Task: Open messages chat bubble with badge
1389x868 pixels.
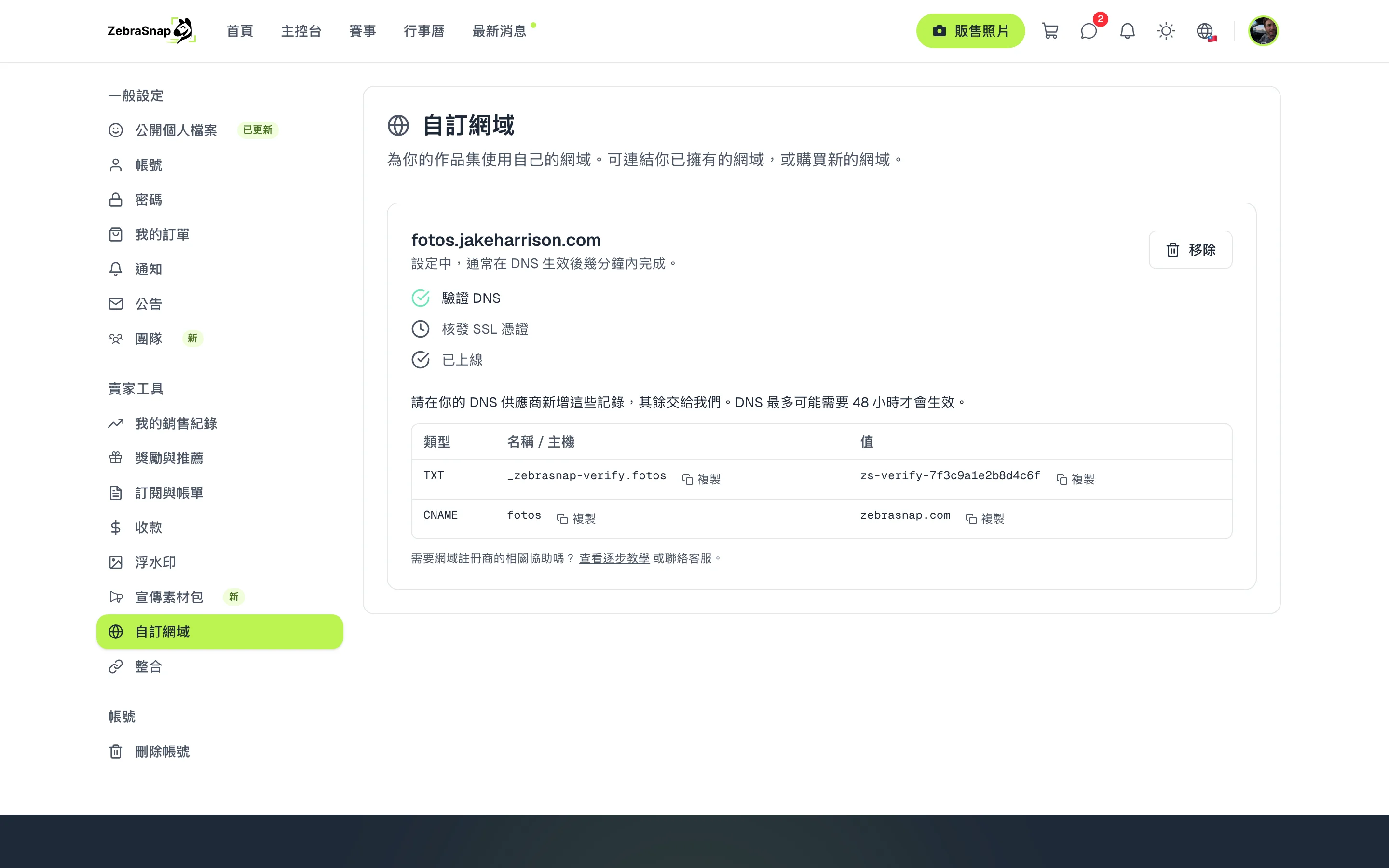Action: tap(1089, 31)
